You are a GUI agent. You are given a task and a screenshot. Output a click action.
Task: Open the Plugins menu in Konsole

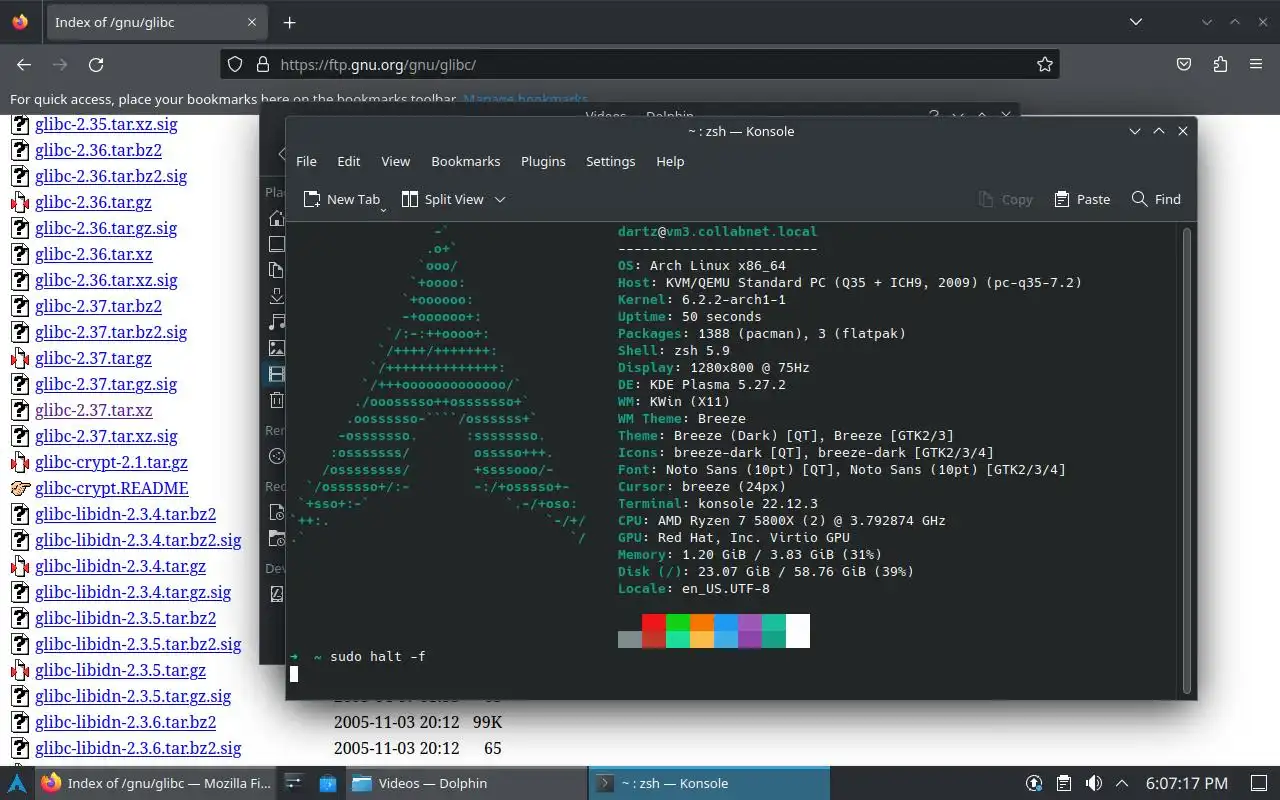[543, 161]
